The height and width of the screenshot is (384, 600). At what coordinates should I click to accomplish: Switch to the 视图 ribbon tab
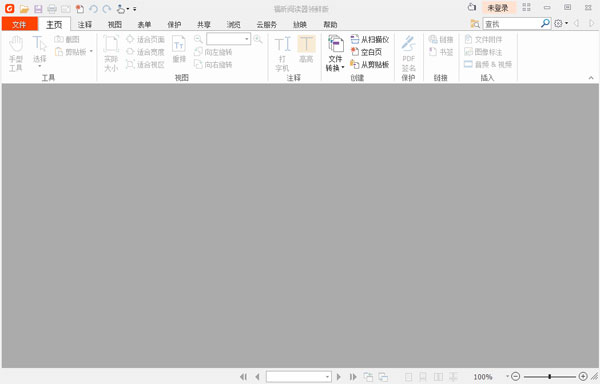(114, 24)
